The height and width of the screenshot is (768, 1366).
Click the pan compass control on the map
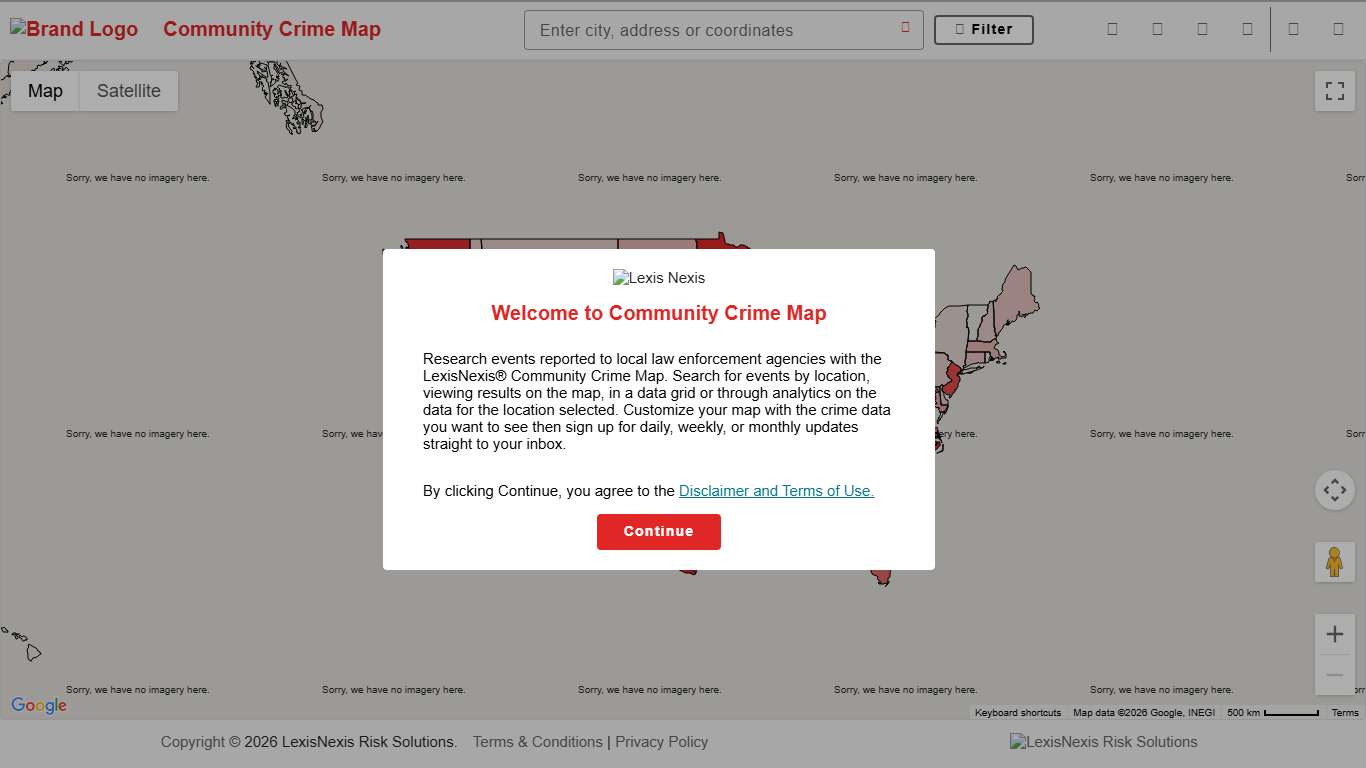pos(1335,490)
